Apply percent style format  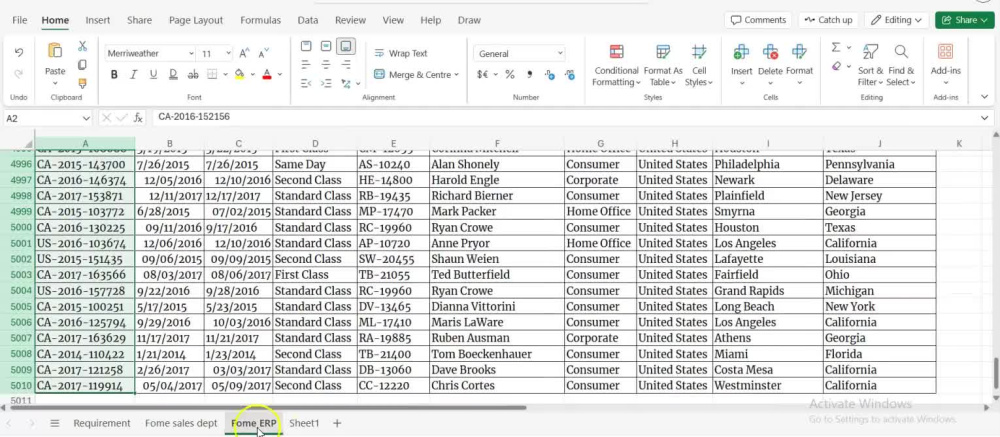(x=510, y=75)
